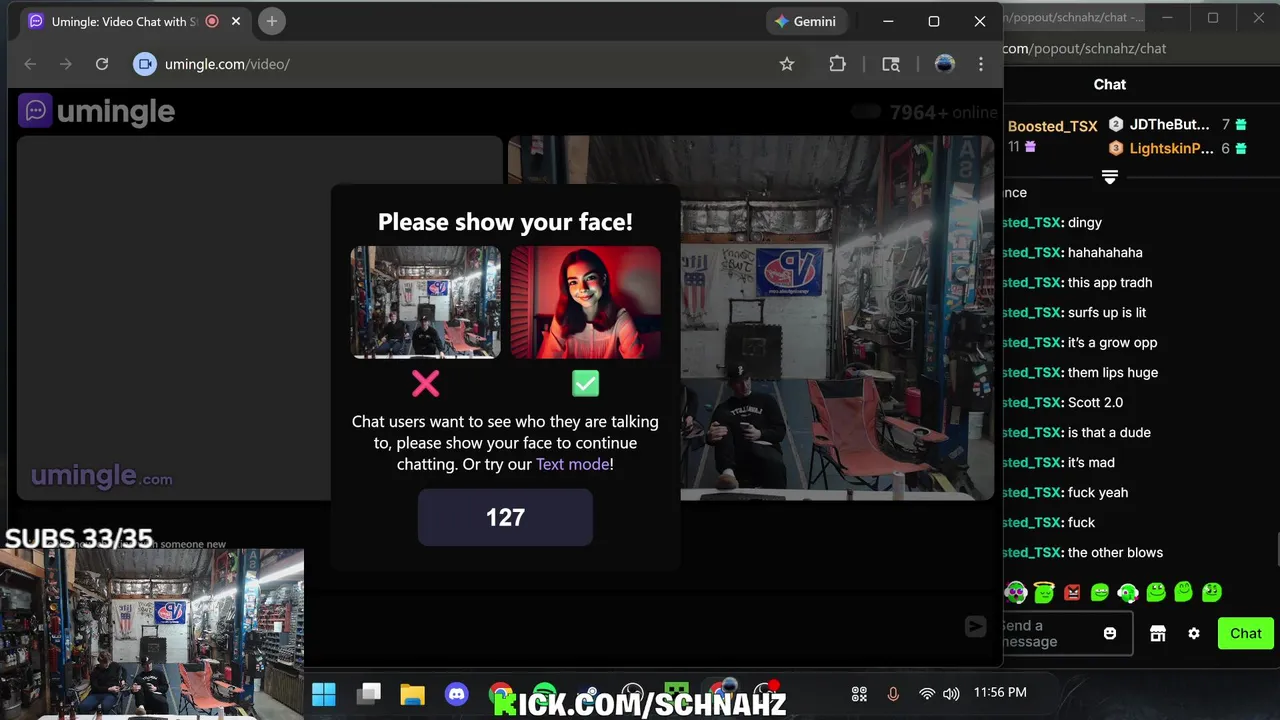1280x720 pixels.
Task: Click the chat message 'Scott 2.0'
Action: pyautogui.click(x=1095, y=402)
